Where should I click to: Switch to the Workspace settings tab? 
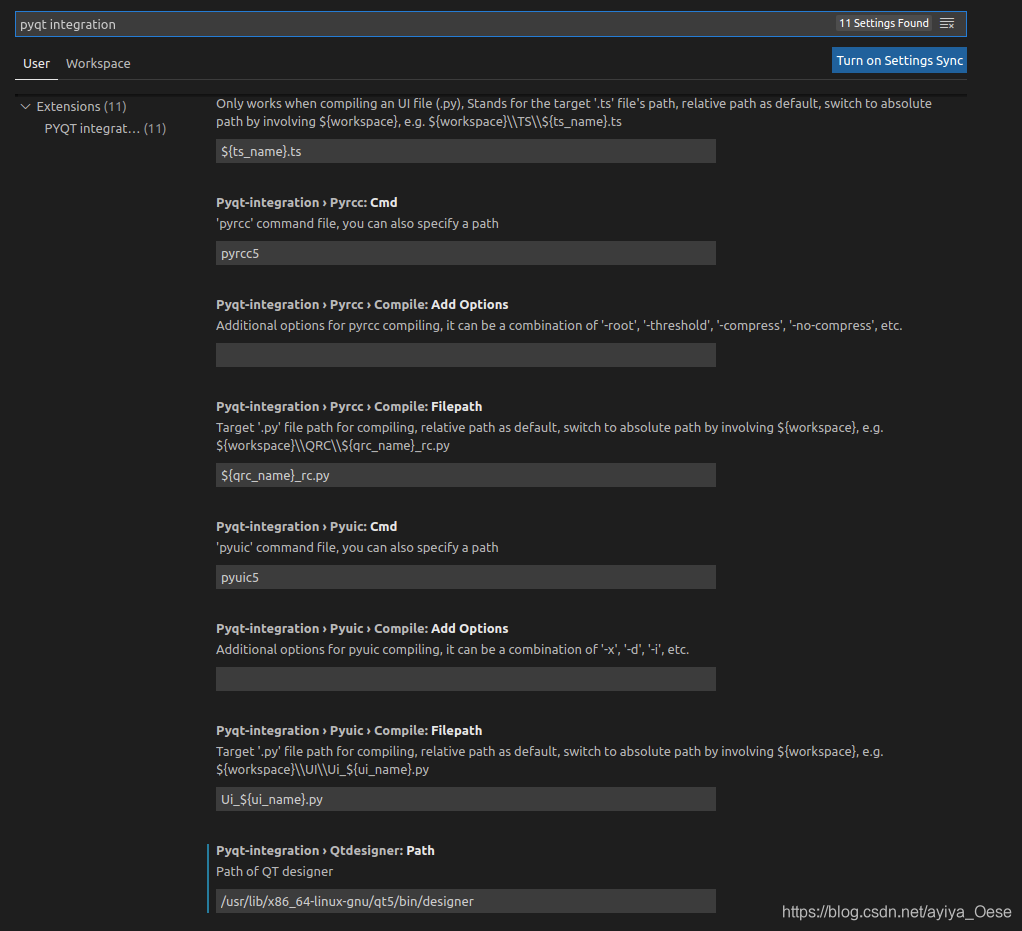point(98,63)
